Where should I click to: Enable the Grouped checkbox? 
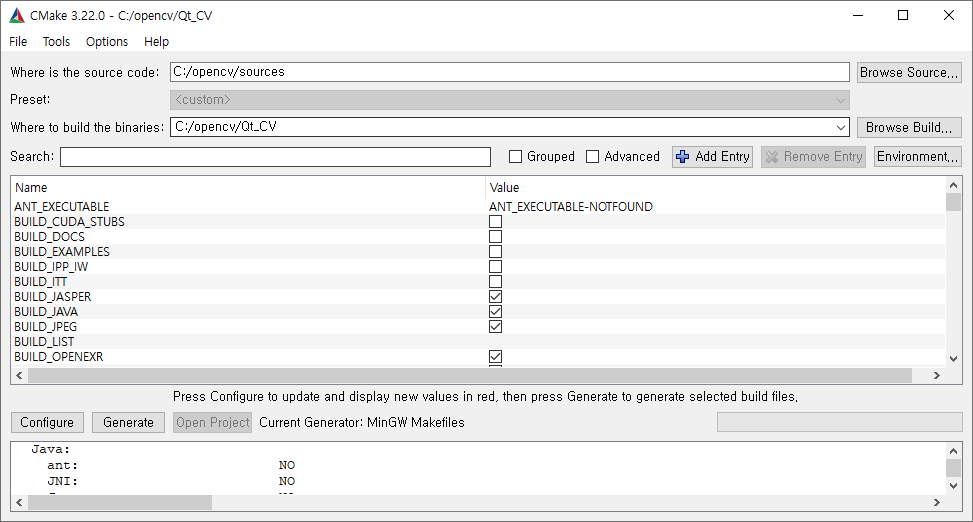tap(515, 157)
